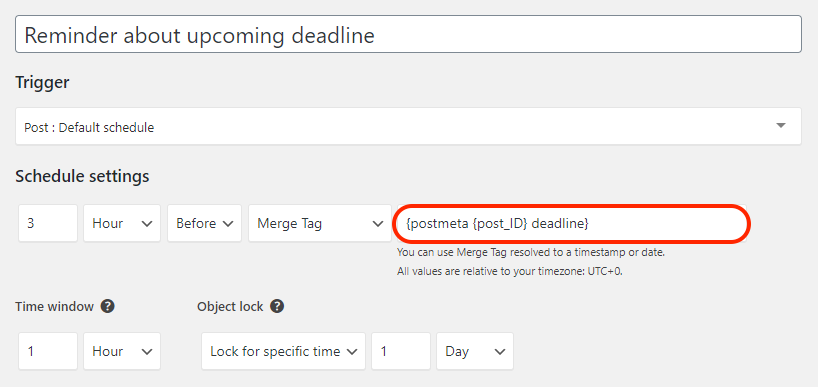
Task: Click the schedule amount field containing 3
Action: click(x=48, y=223)
